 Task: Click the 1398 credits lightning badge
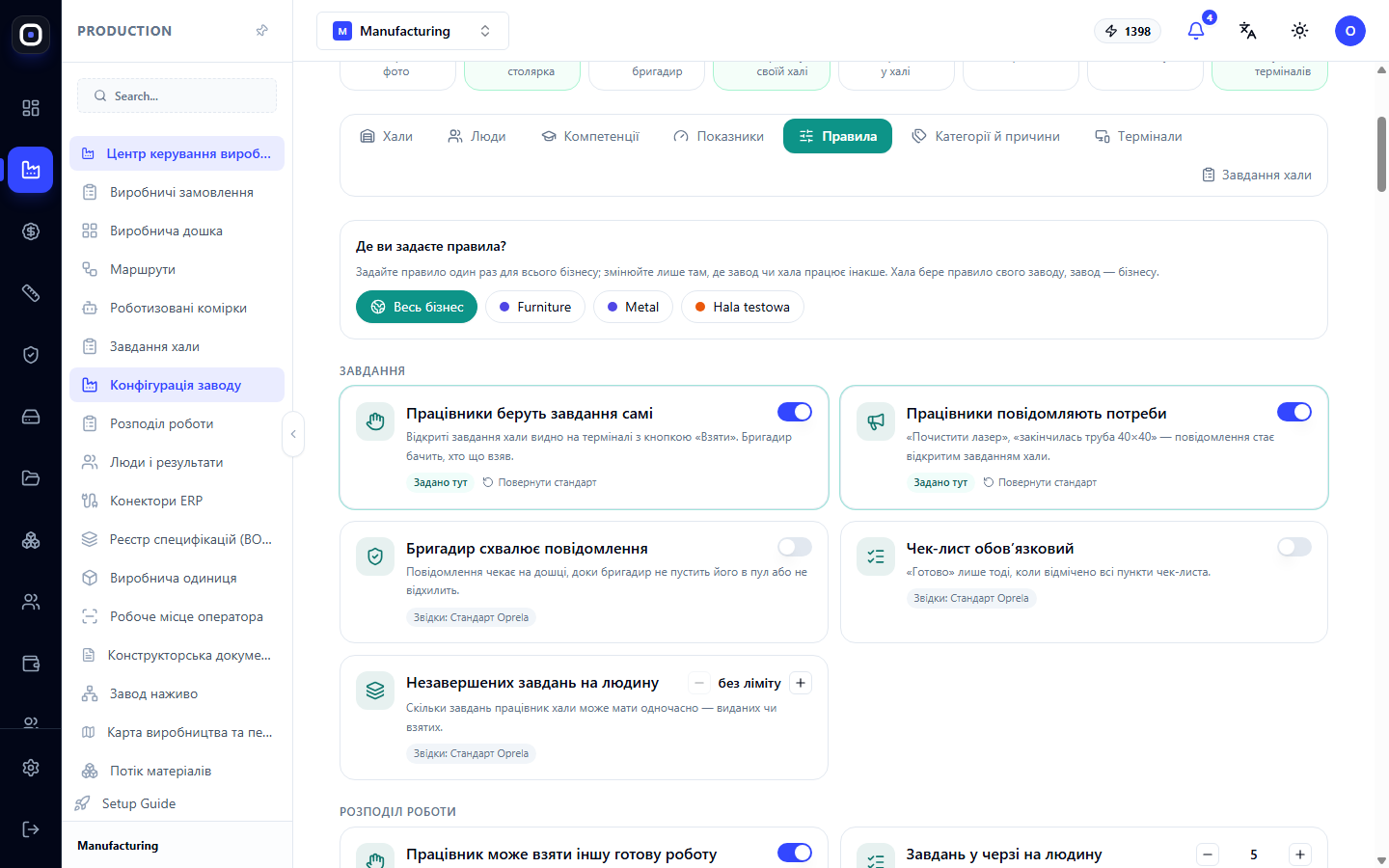(x=1128, y=31)
